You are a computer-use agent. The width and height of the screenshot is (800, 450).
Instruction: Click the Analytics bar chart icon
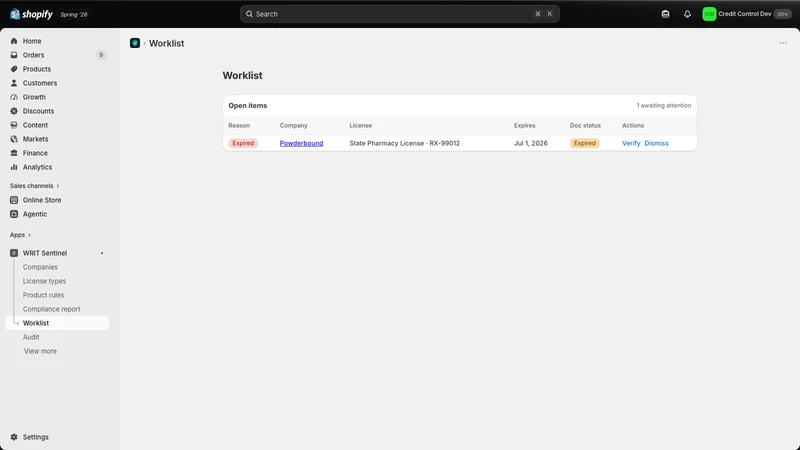coord(14,167)
